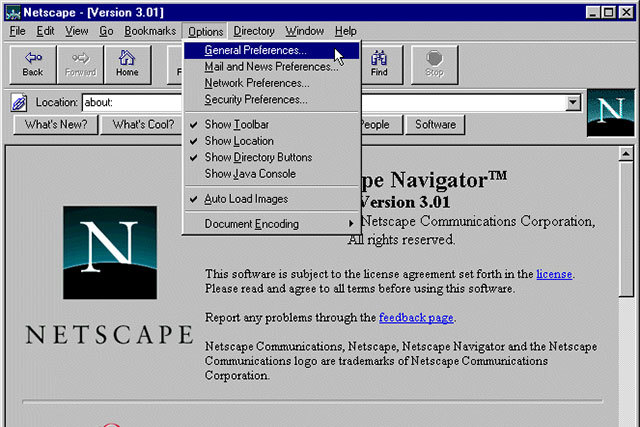This screenshot has width=640, height=427.
Task: Click the People directory button
Action: pyautogui.click(x=382, y=125)
